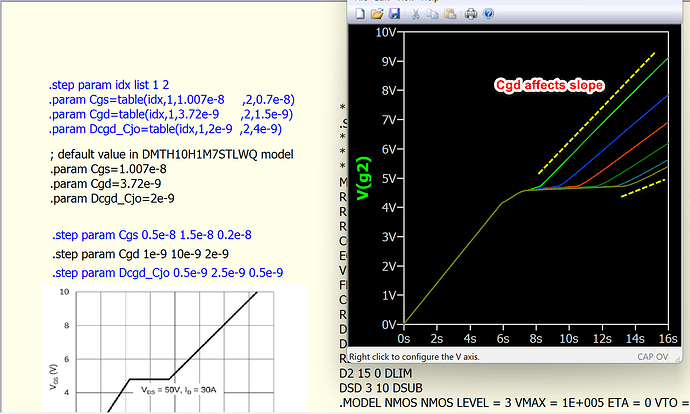Save using the floppy disk icon
This screenshot has height=414, width=690.
pos(394,14)
